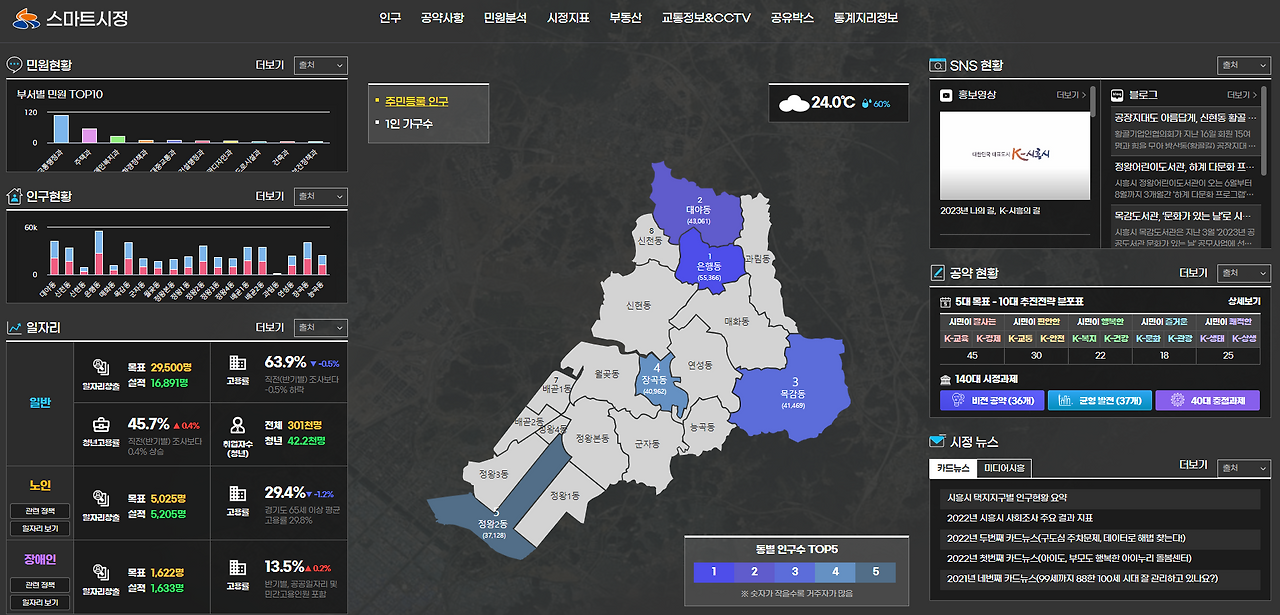Click the cloud weather icon

pyautogui.click(x=794, y=103)
